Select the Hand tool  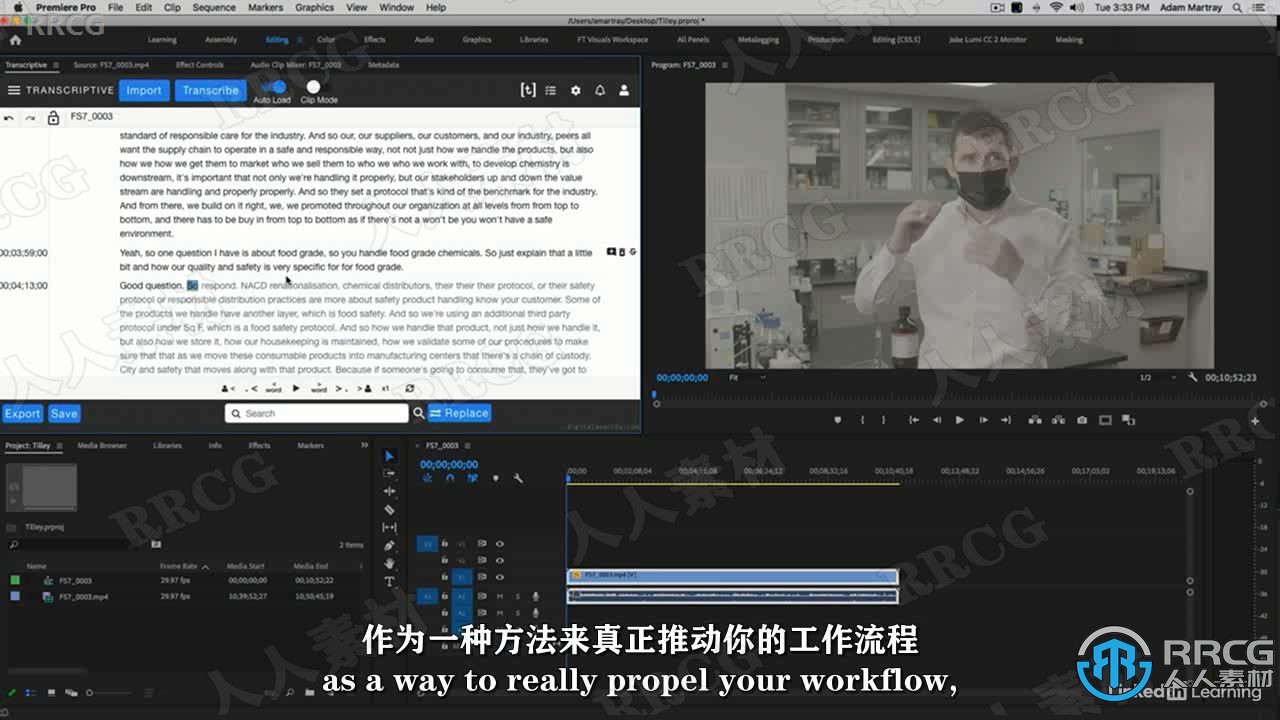pyautogui.click(x=389, y=564)
